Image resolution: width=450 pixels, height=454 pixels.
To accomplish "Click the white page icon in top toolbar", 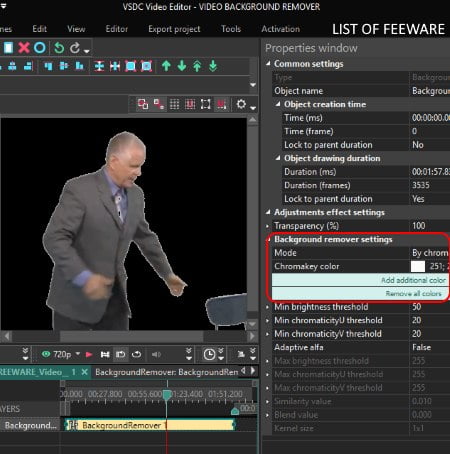I will [8, 48].
